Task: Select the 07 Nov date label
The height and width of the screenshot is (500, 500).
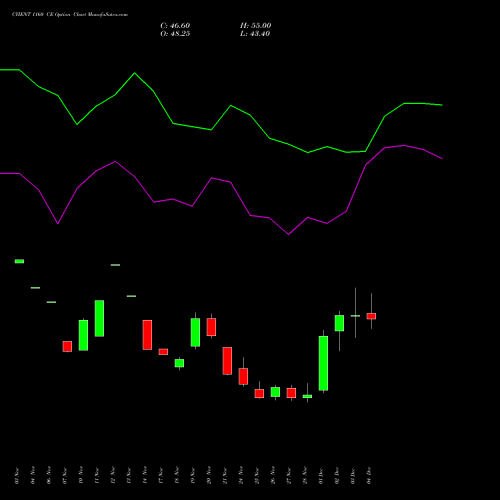Action: click(65, 476)
